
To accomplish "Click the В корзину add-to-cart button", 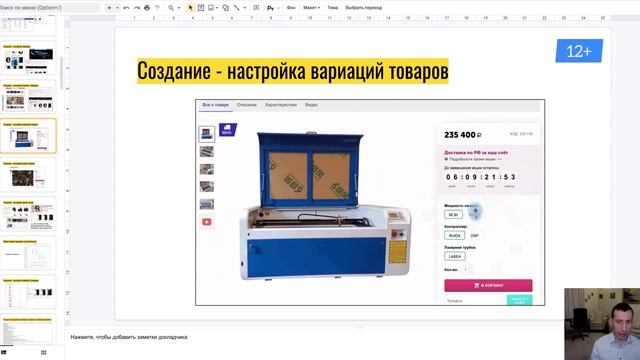I will pos(488,285).
